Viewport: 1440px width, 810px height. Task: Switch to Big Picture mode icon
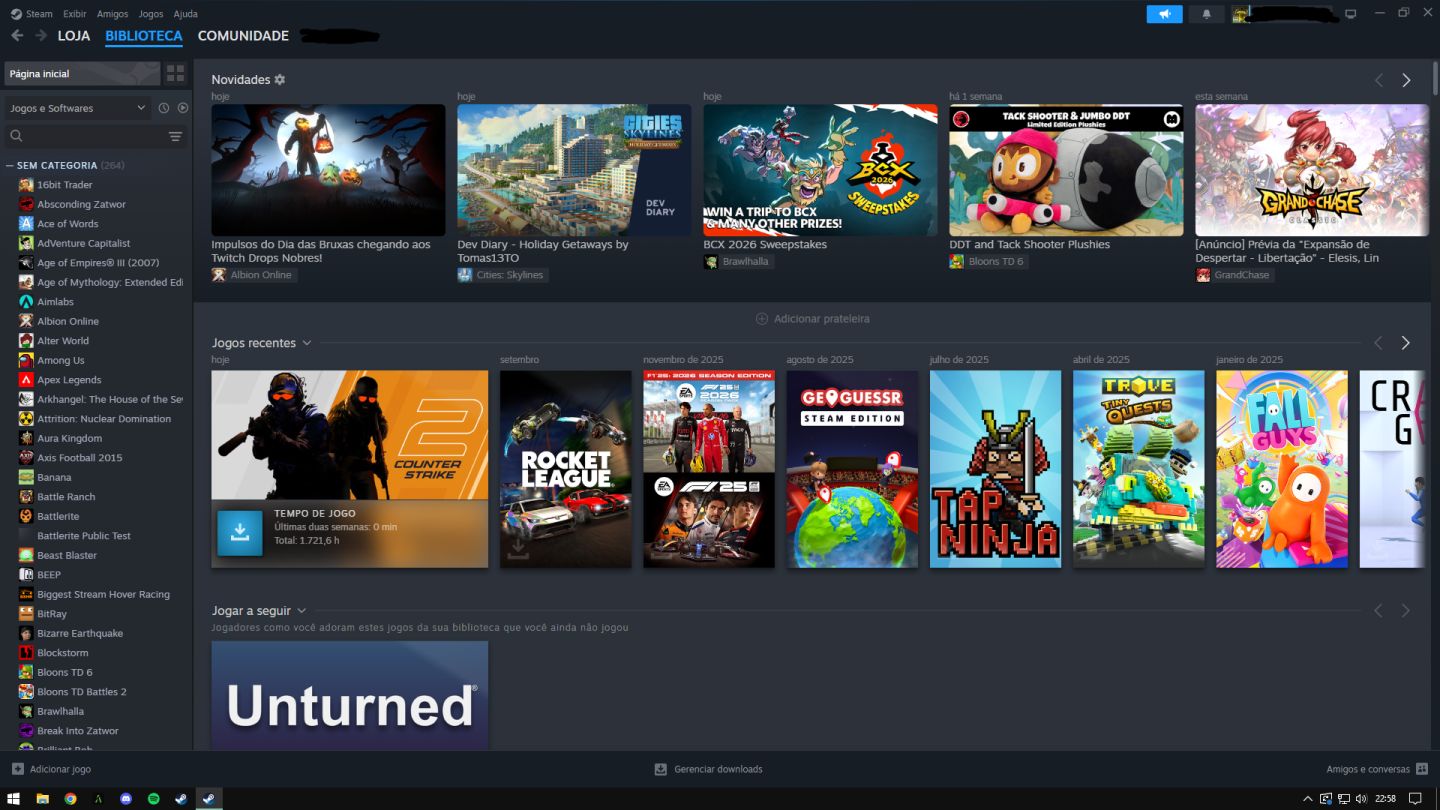tap(1351, 14)
